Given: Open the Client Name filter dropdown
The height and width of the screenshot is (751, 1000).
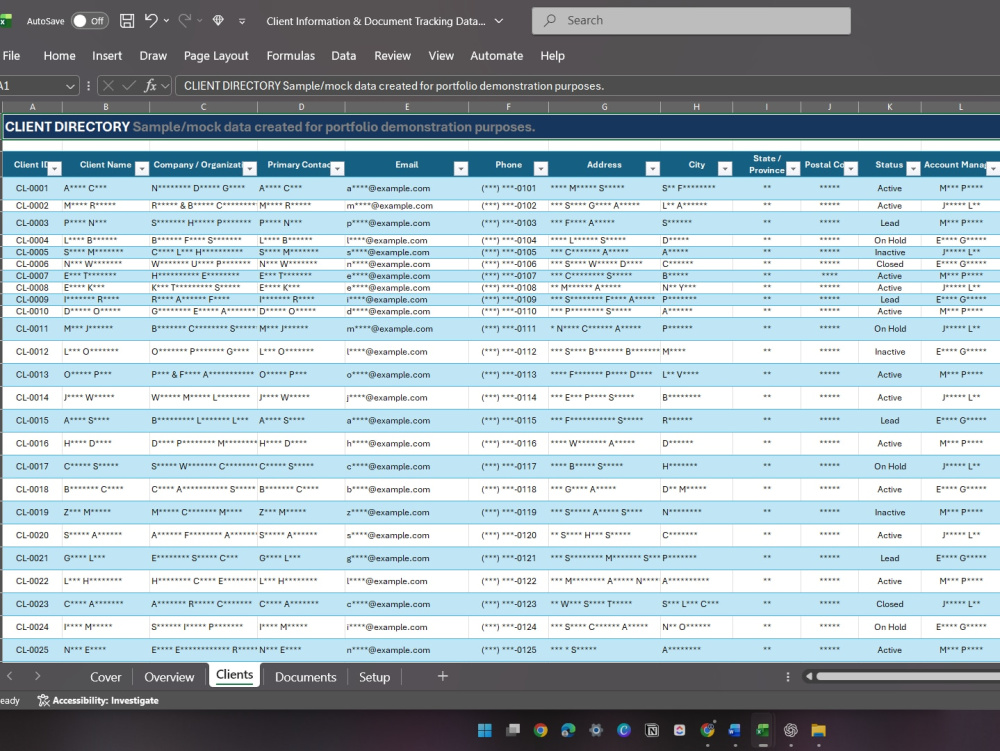Looking at the screenshot, I should tap(142, 168).
